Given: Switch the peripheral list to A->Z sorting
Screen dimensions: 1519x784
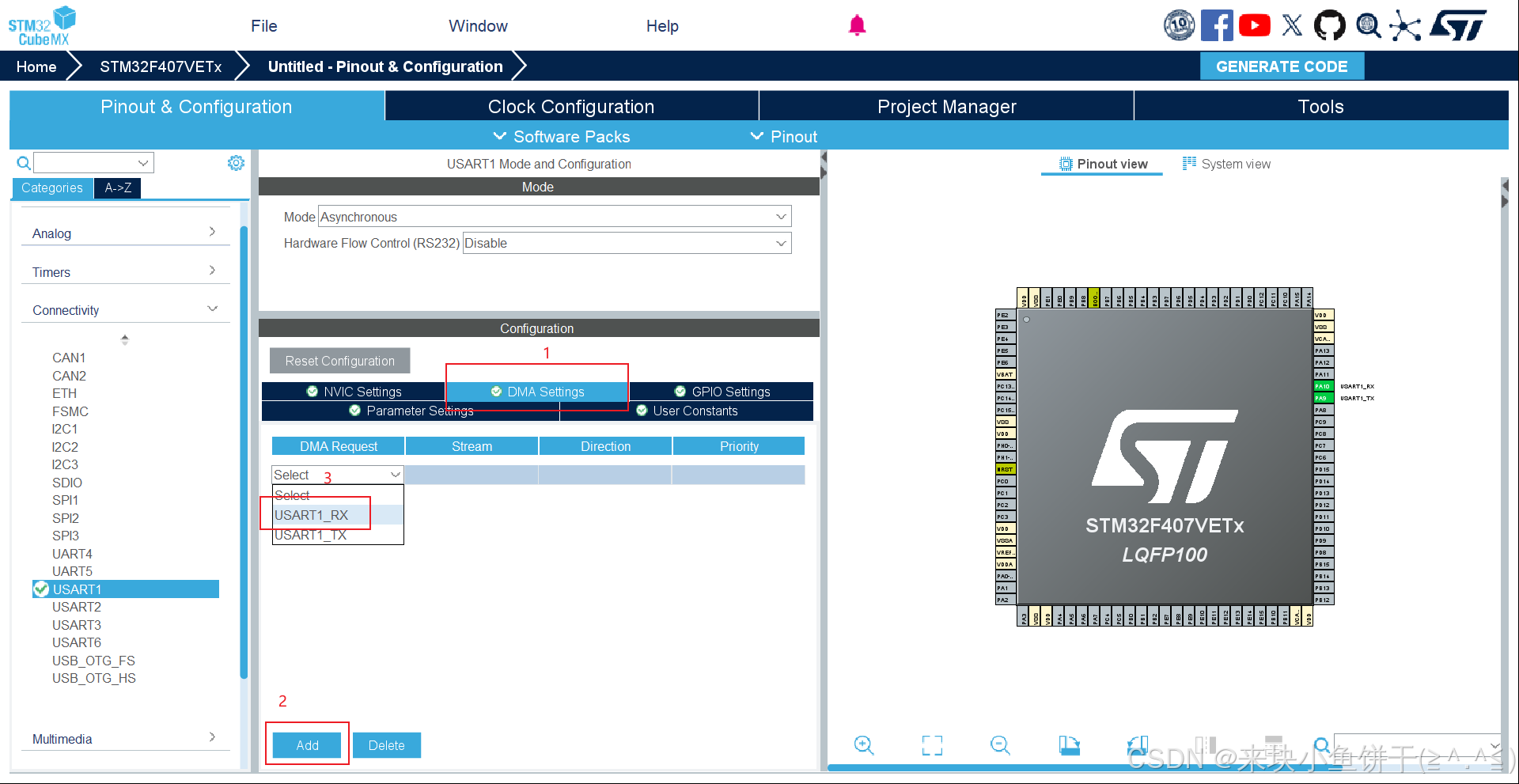Looking at the screenshot, I should pyautogui.click(x=117, y=188).
